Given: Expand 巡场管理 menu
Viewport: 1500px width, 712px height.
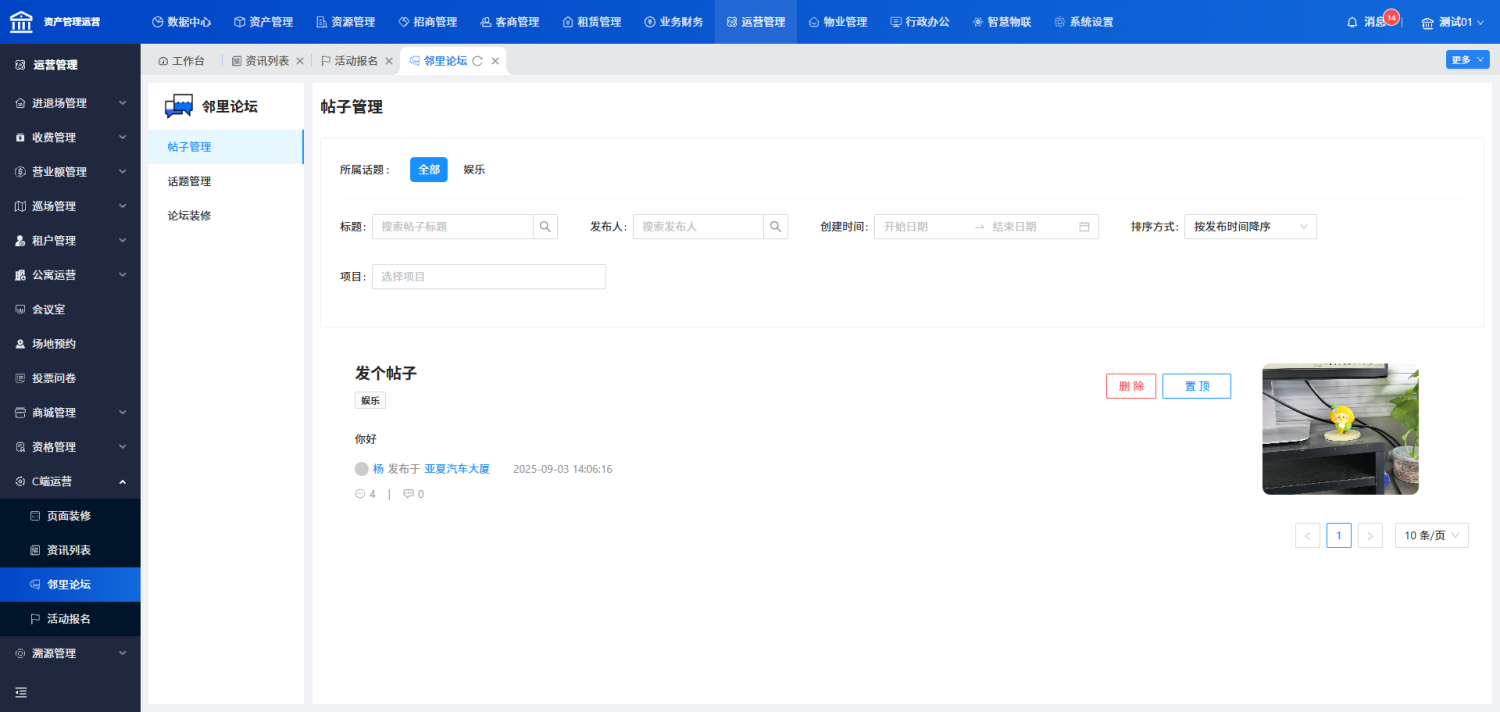Looking at the screenshot, I should pos(70,206).
